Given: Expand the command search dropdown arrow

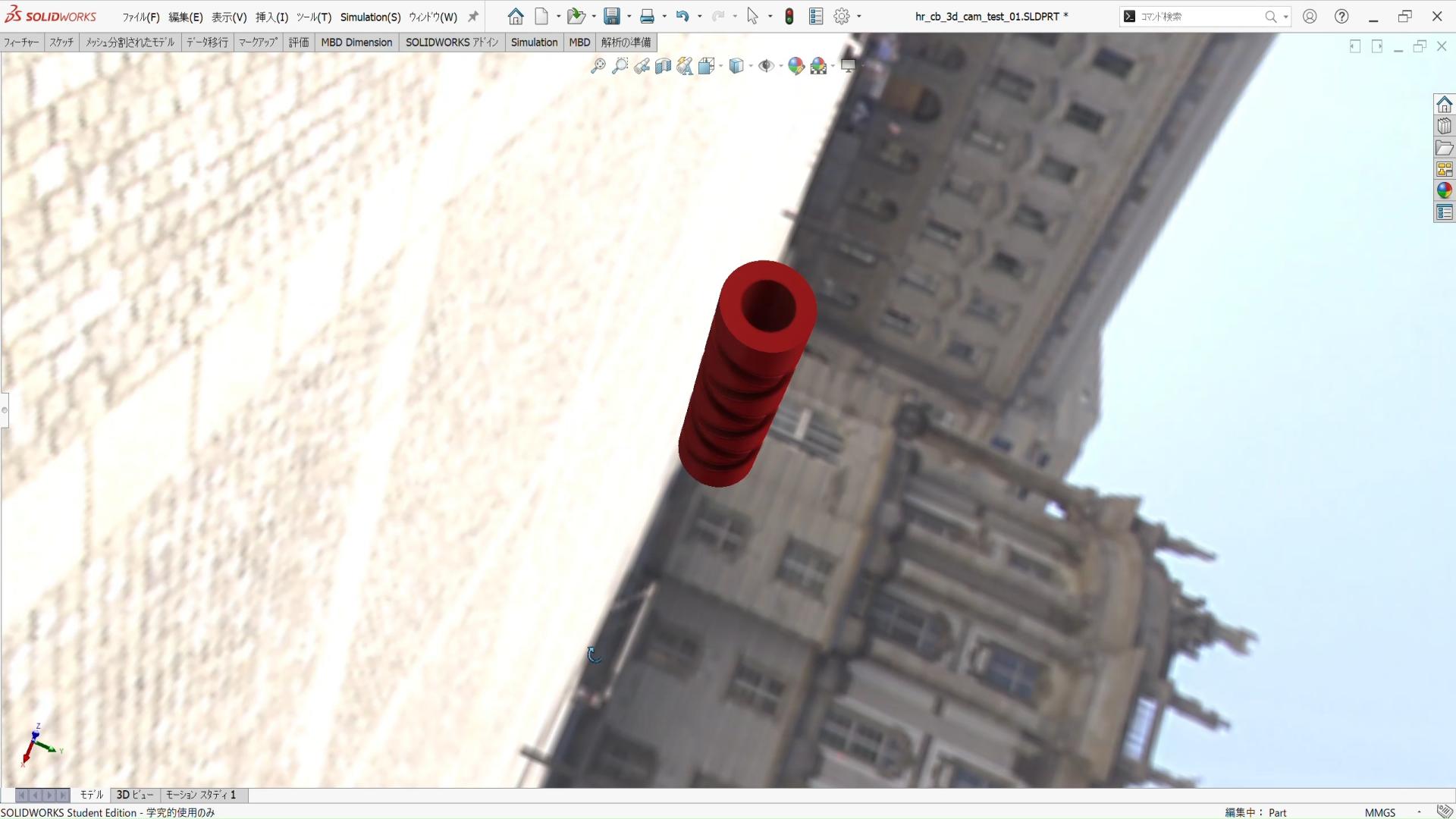Looking at the screenshot, I should (1285, 17).
